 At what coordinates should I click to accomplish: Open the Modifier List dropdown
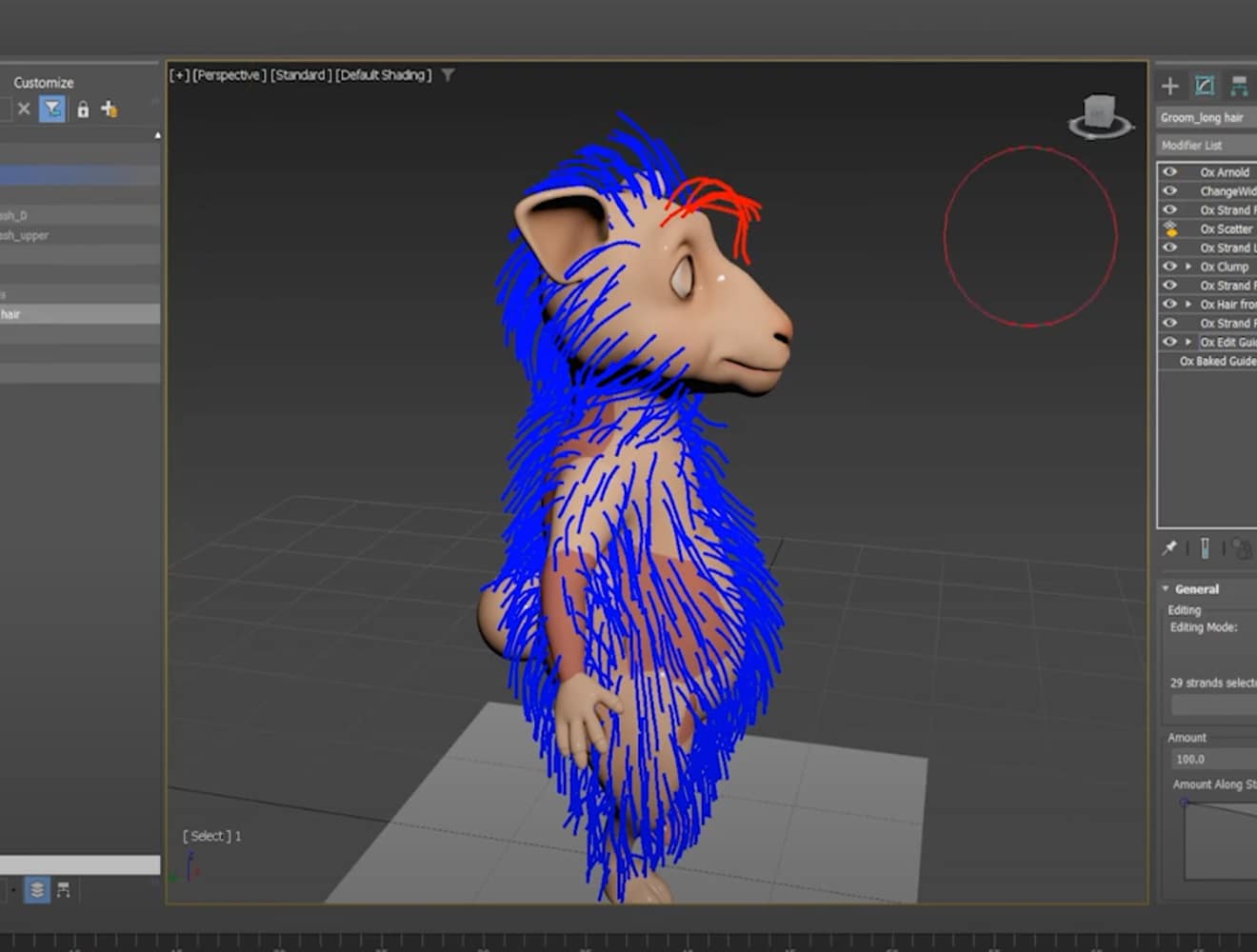(1206, 145)
